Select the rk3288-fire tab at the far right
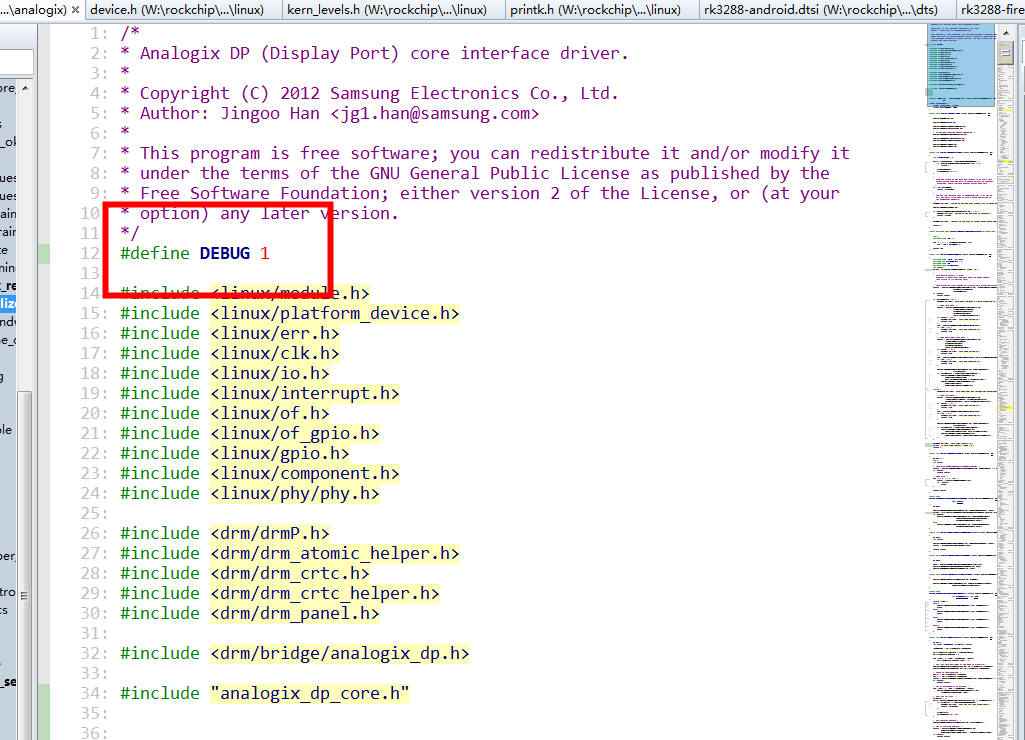This screenshot has width=1025, height=740. click(x=990, y=10)
